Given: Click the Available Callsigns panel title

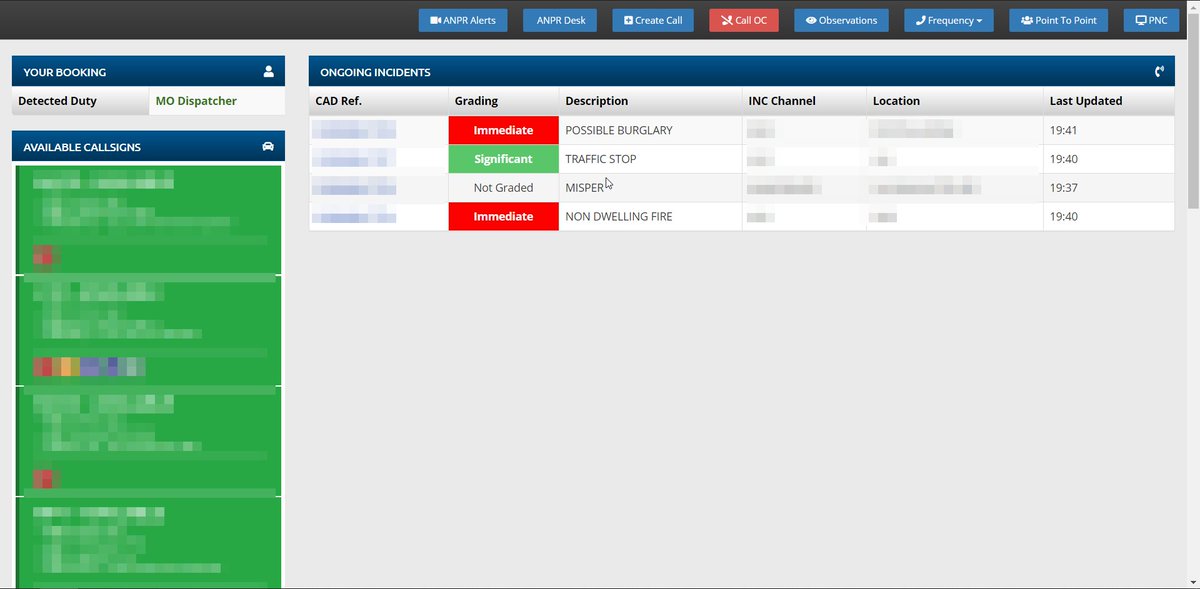Looking at the screenshot, I should [82, 147].
